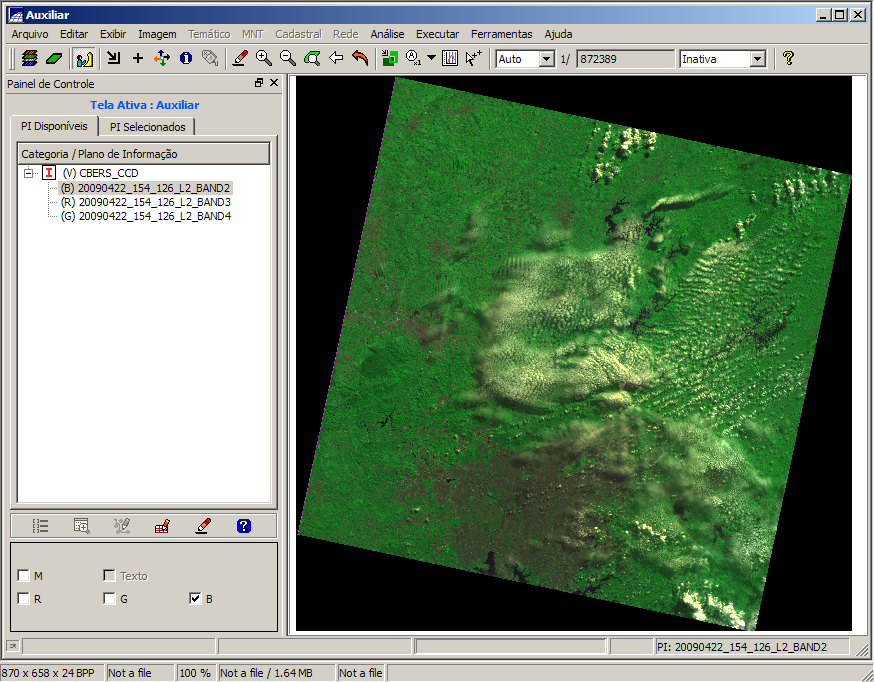This screenshot has height=682, width=874.
Task: Open the Auto scale dropdown
Action: (546, 59)
